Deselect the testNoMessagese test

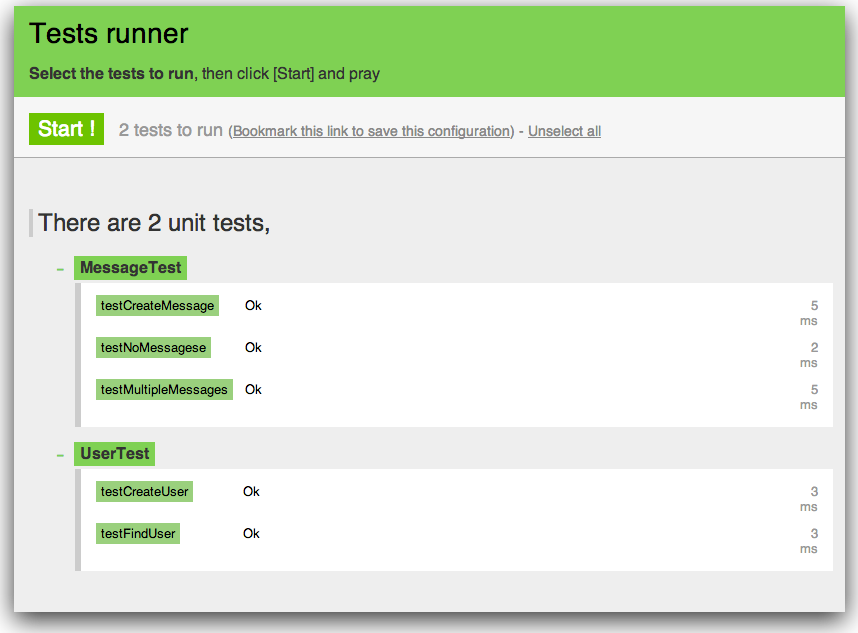153,348
